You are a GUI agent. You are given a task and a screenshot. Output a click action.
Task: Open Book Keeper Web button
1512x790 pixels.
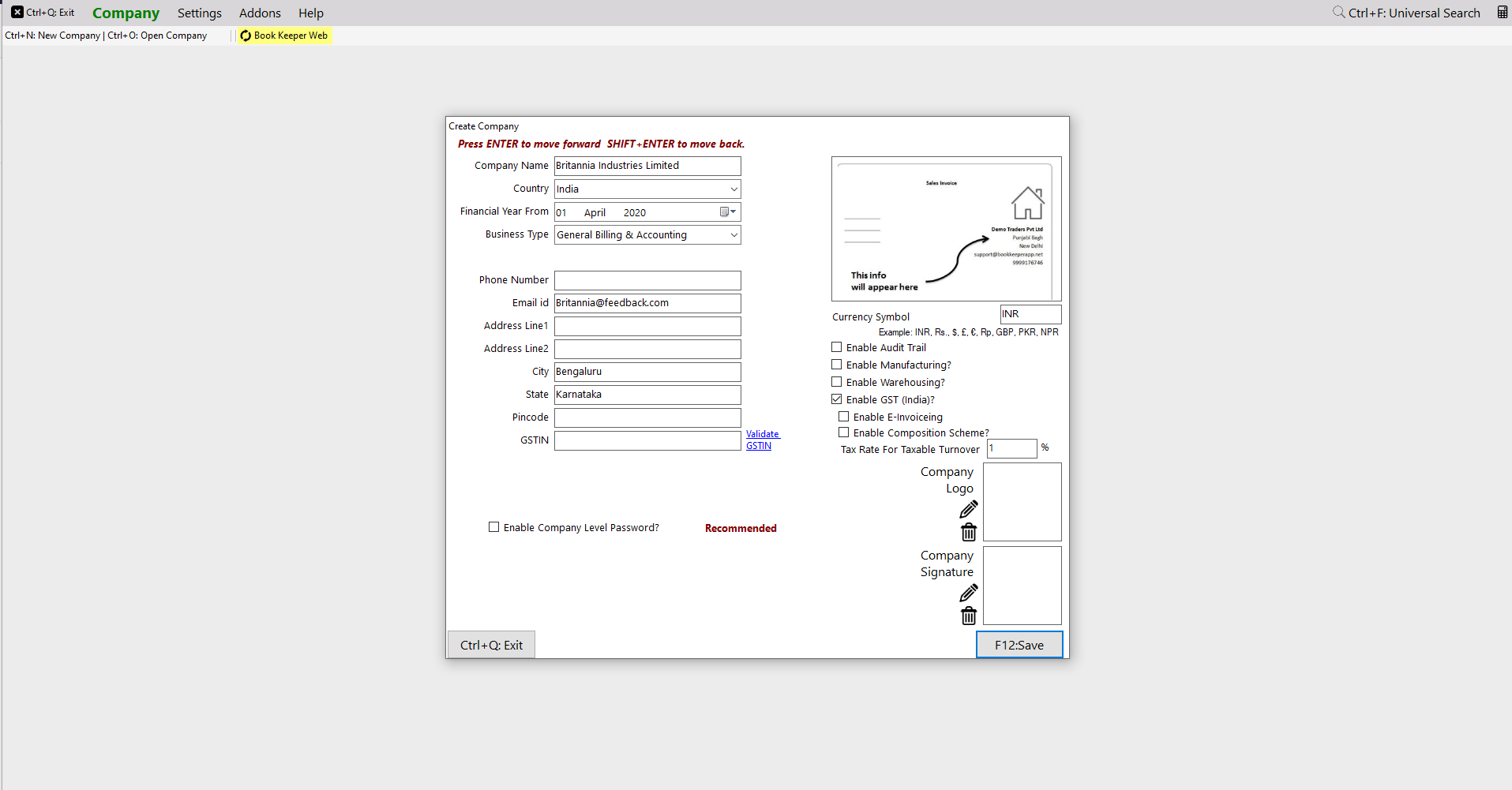tap(284, 36)
